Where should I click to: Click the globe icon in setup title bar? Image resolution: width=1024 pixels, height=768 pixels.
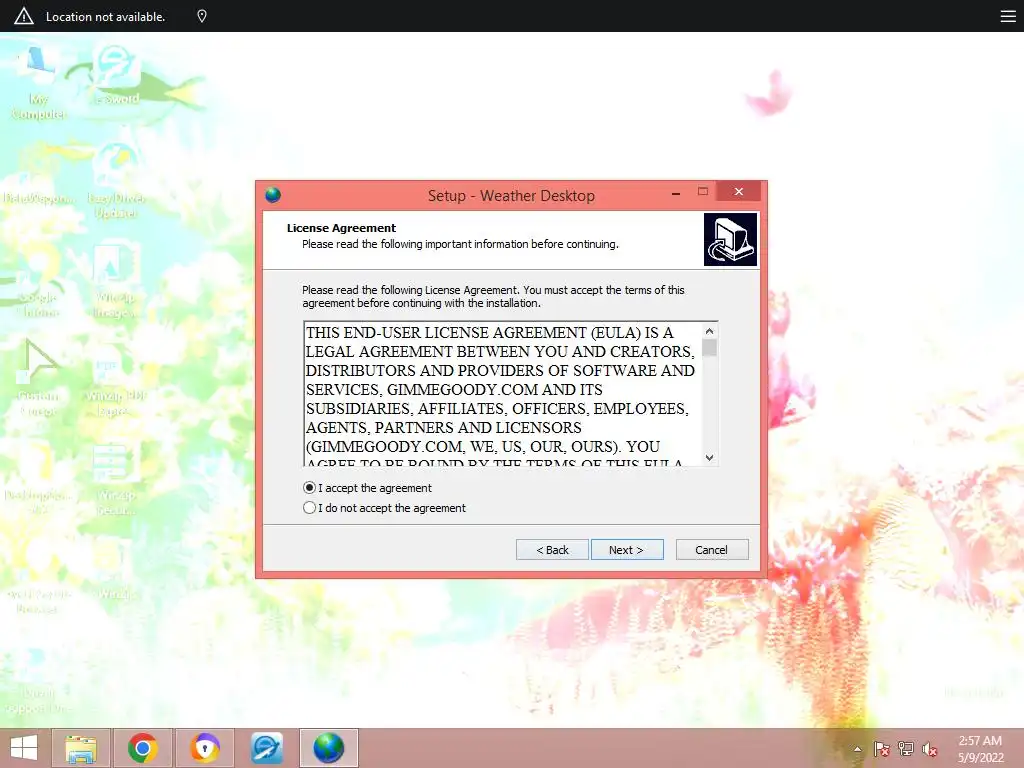click(273, 195)
